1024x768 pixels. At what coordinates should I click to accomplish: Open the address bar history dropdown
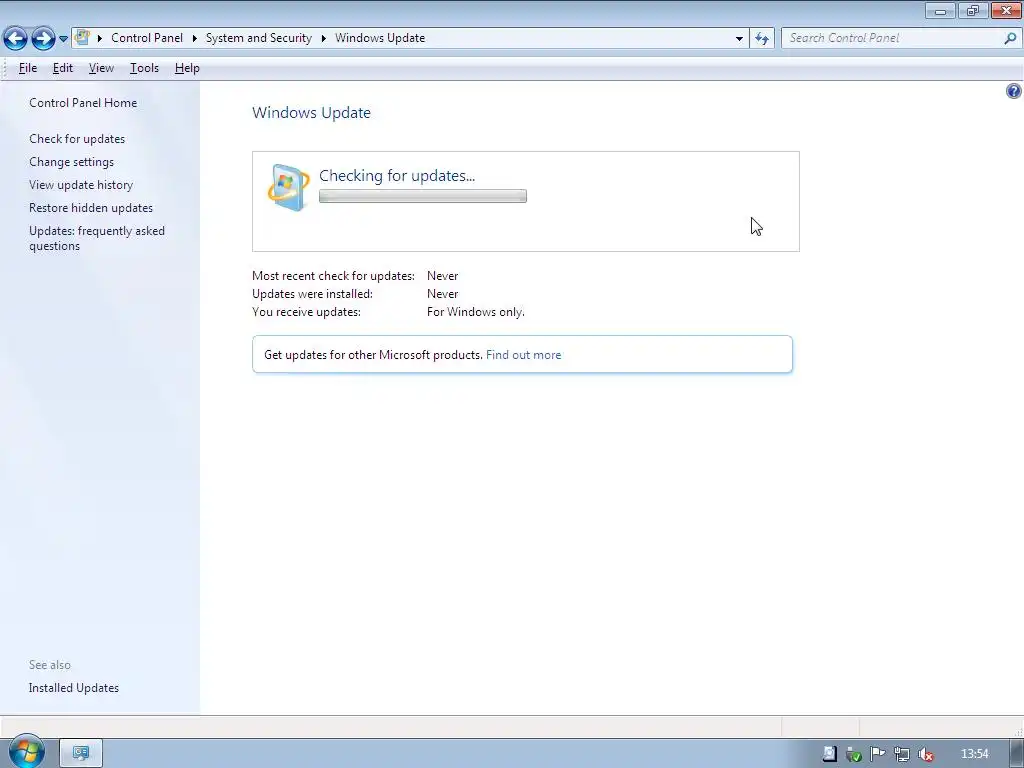pos(739,38)
